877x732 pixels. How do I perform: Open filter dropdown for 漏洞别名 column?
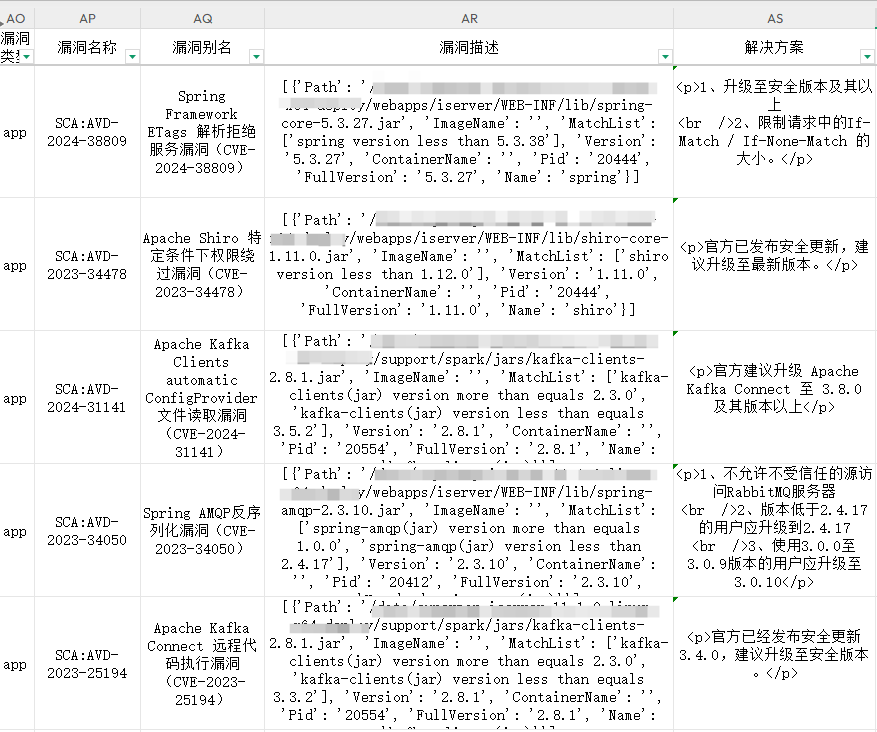[256, 56]
